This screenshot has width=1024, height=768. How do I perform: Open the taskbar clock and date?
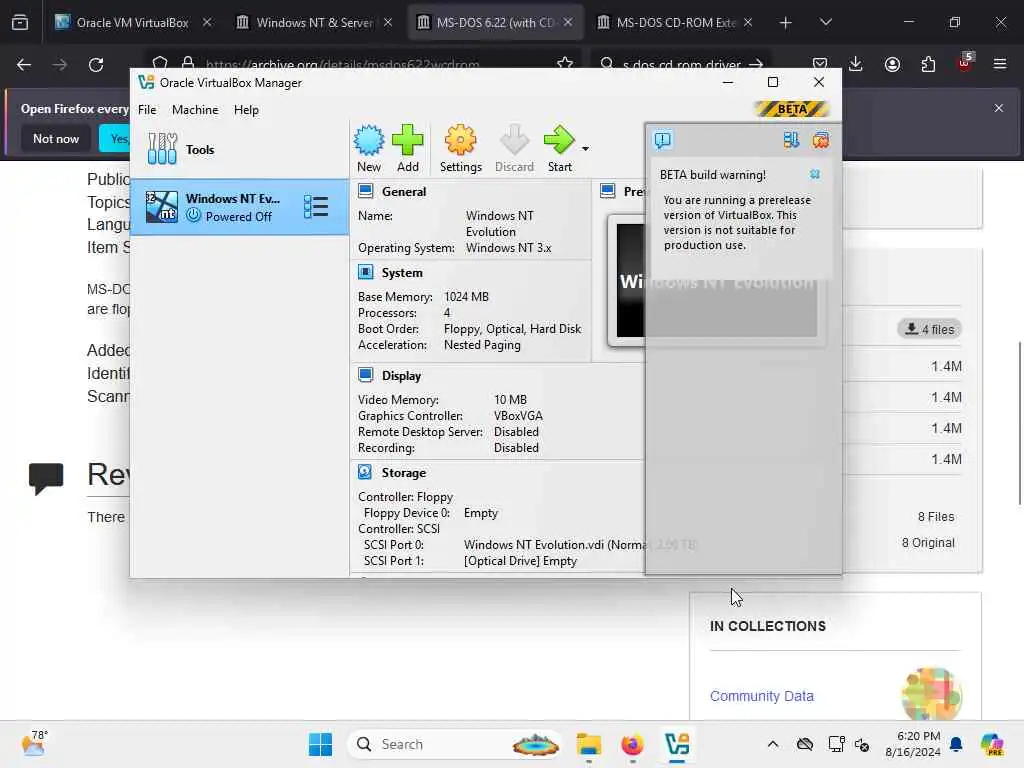tap(912, 744)
